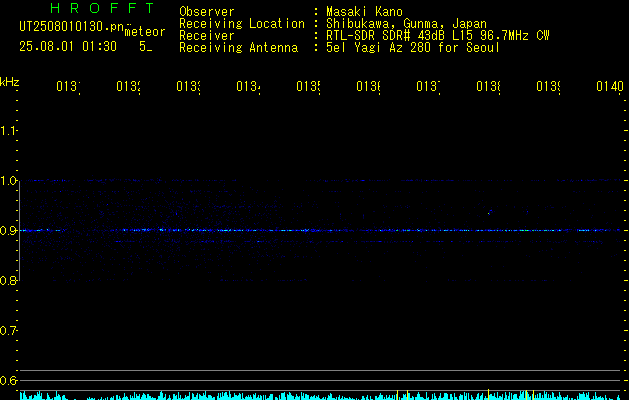Viewport: 629px width, 400px height.
Task: Click the 0.6 frequency axis label
Action: coord(8,380)
